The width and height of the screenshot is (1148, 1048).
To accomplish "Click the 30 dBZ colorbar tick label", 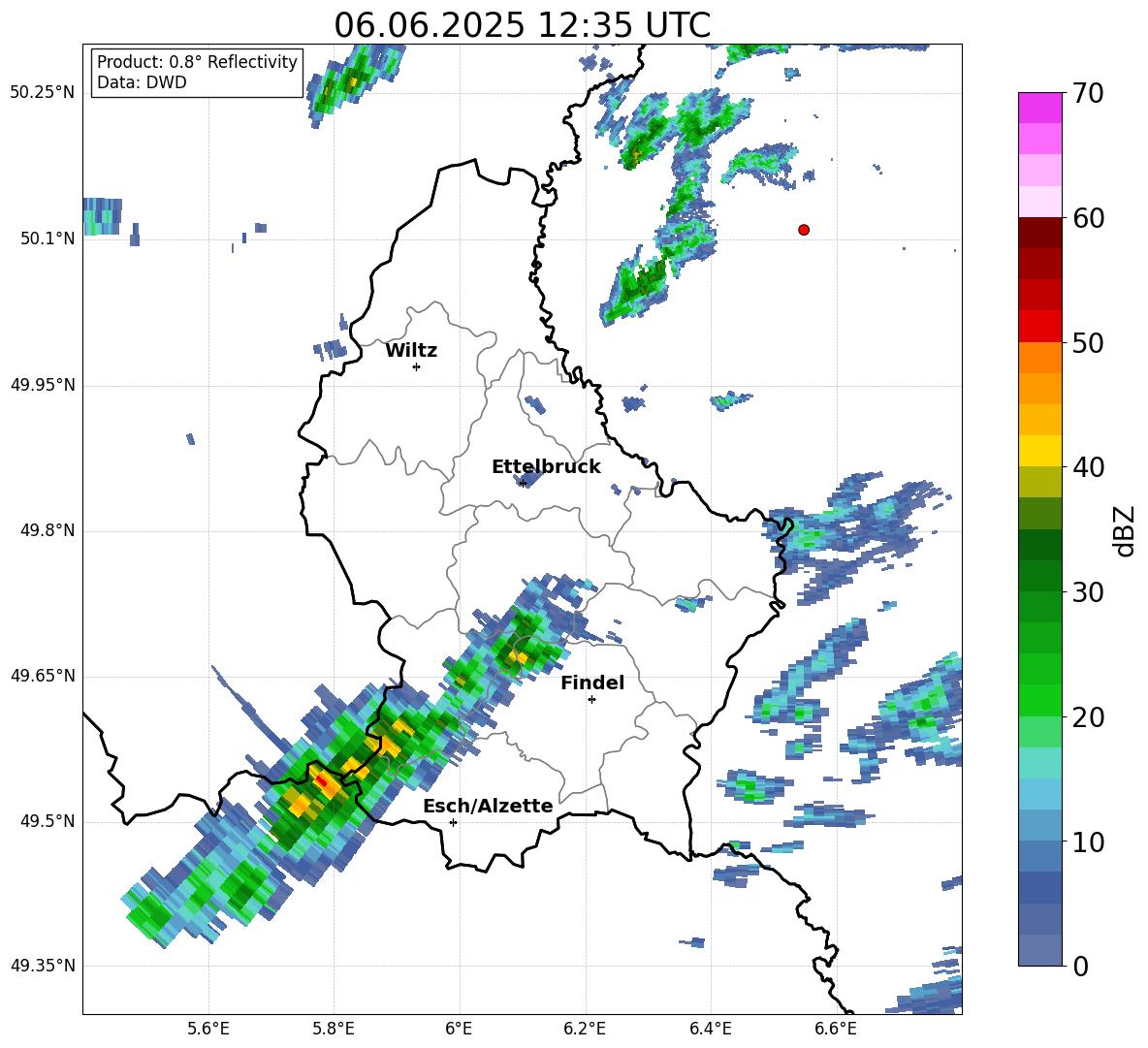I will coord(1088,592).
